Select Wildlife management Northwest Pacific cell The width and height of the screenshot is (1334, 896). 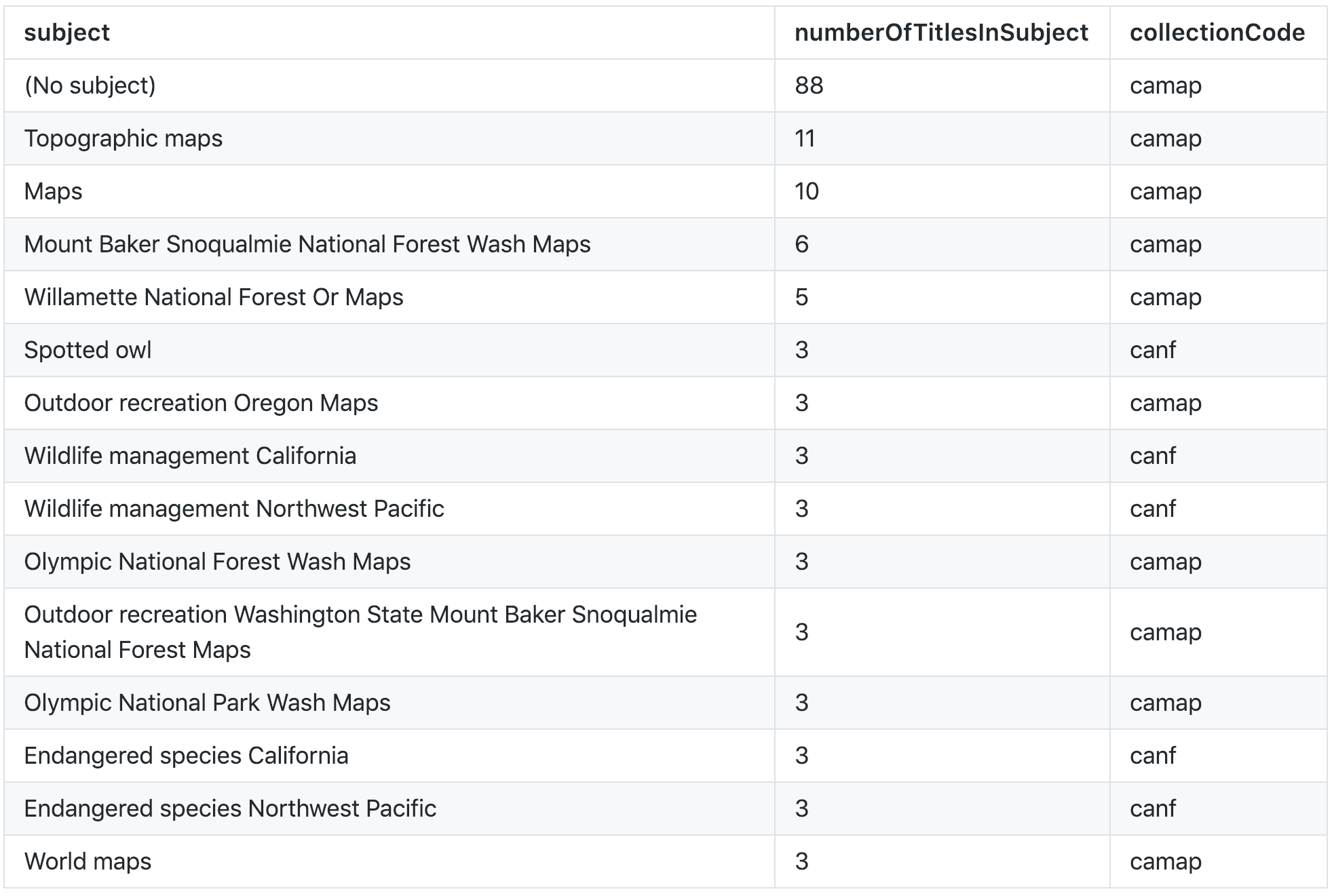point(233,509)
